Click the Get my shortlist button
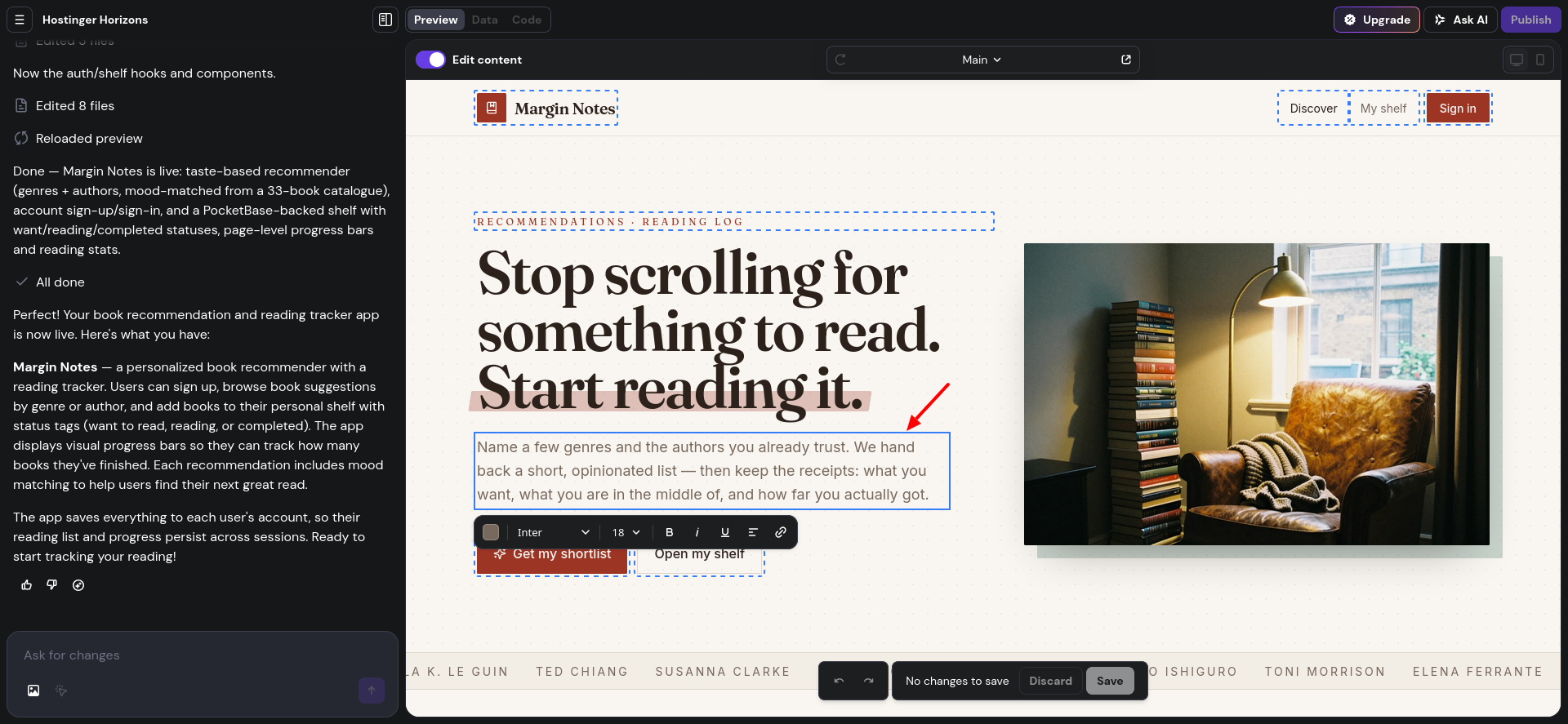1568x724 pixels. [552, 558]
